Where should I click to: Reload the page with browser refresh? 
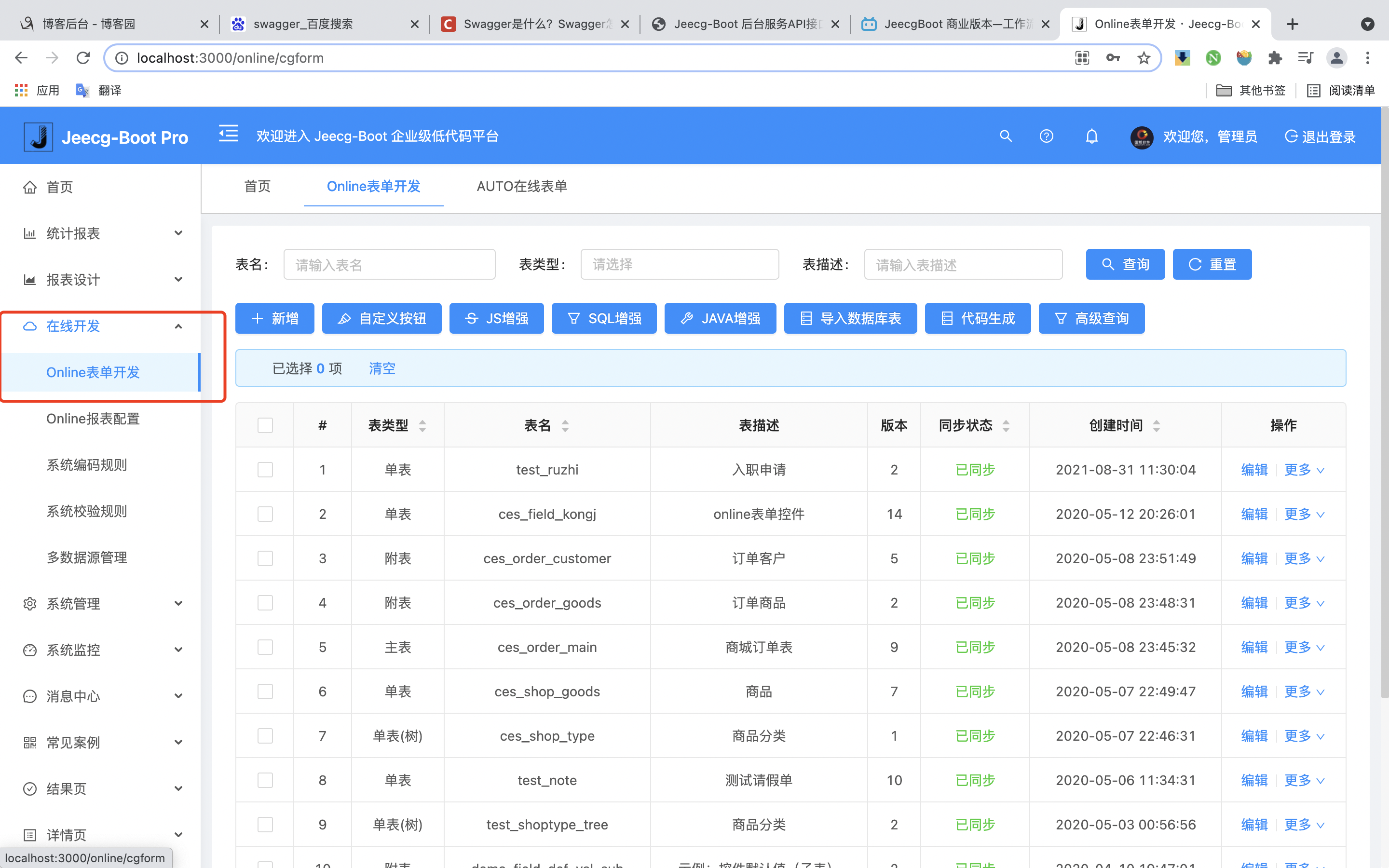83,58
